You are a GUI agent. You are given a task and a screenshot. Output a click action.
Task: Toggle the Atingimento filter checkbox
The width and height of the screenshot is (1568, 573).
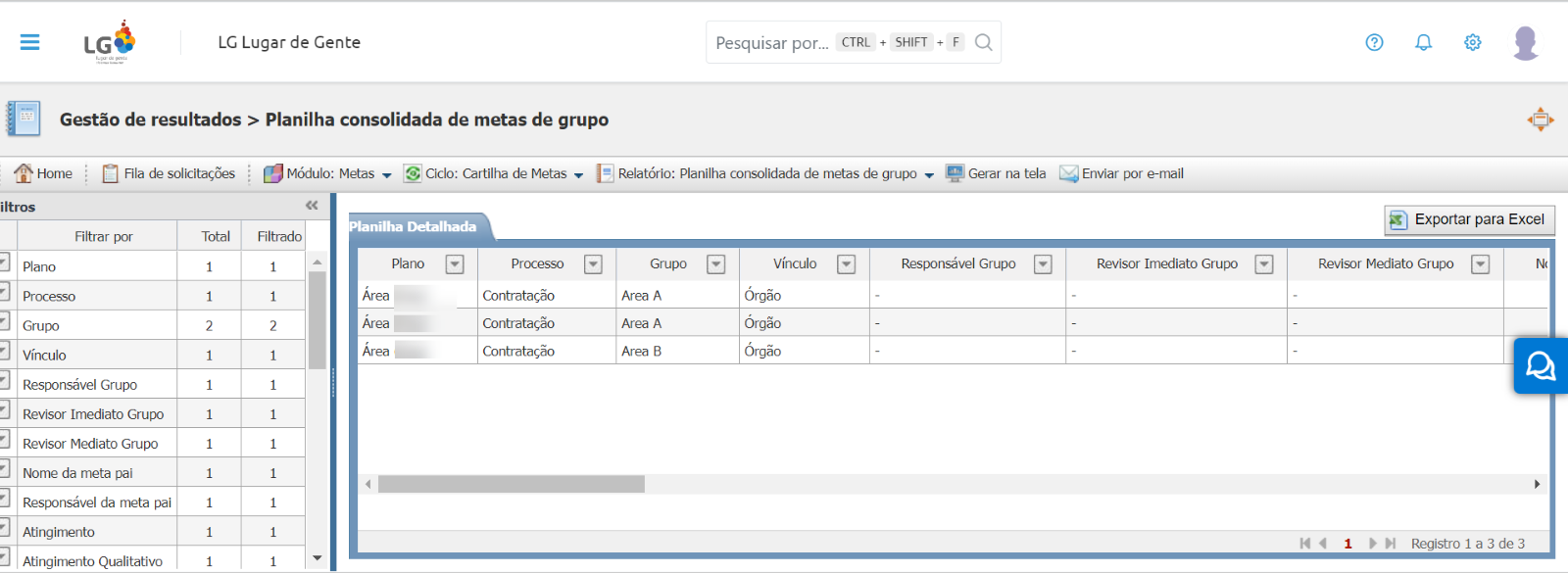(x=4, y=527)
